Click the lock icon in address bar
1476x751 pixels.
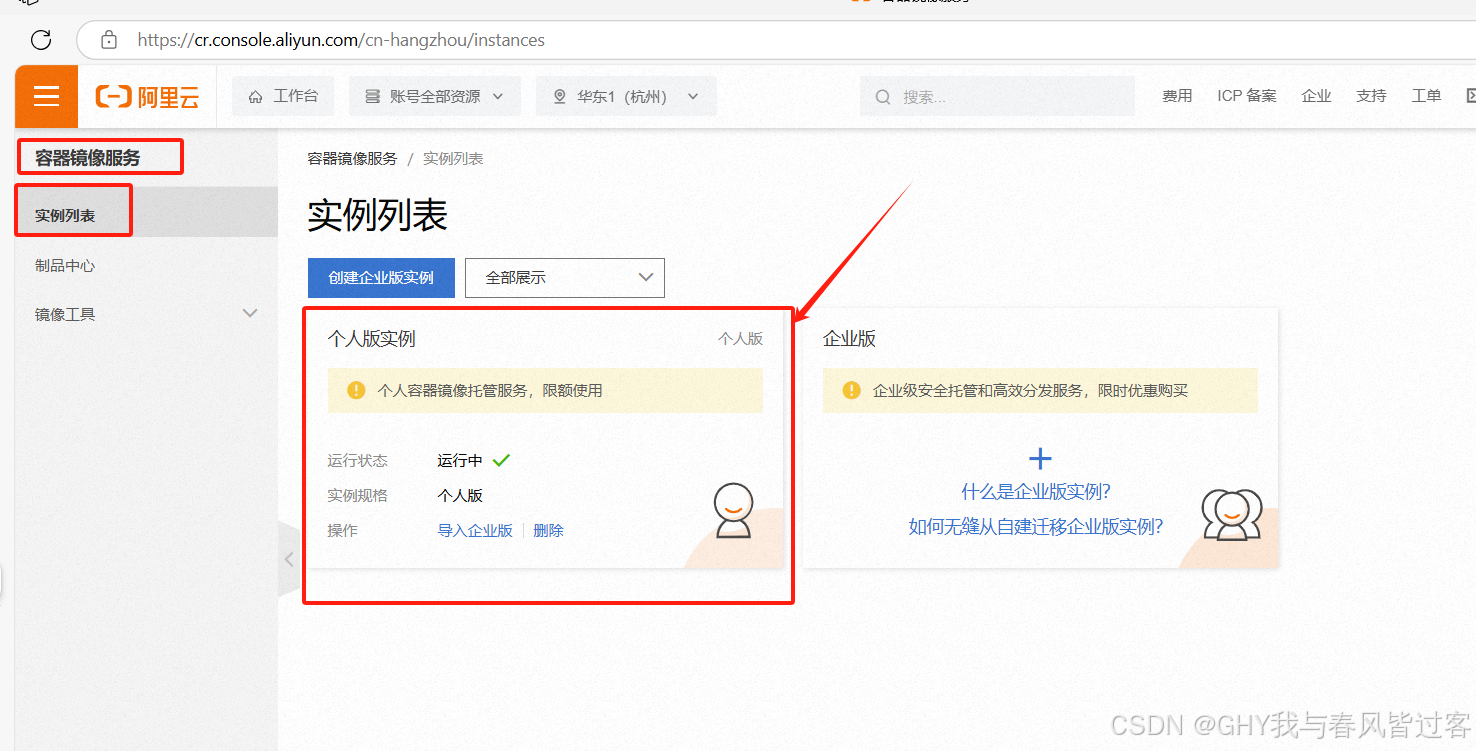[x=109, y=40]
